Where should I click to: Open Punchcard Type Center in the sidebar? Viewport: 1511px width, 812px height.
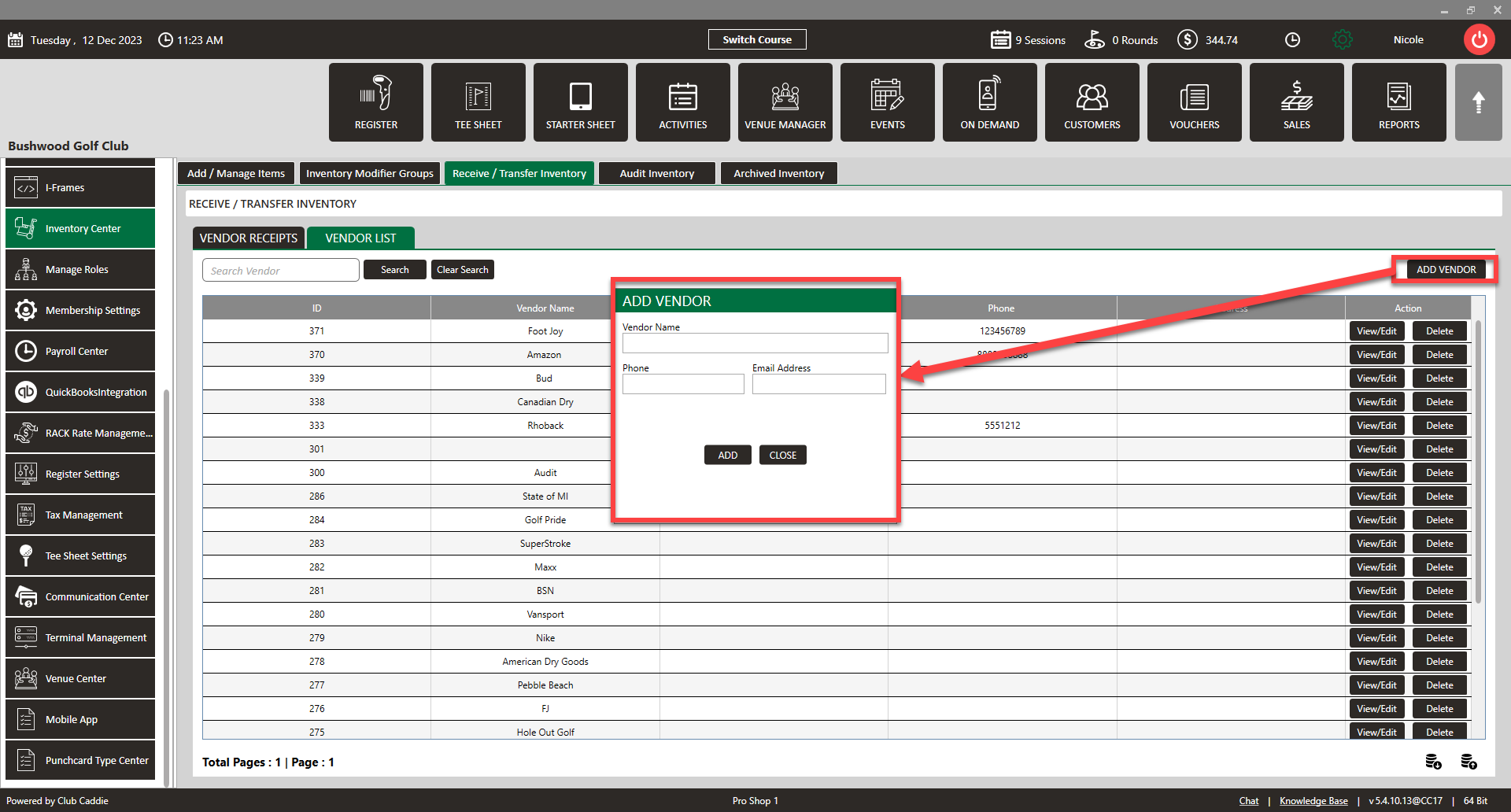(80, 760)
